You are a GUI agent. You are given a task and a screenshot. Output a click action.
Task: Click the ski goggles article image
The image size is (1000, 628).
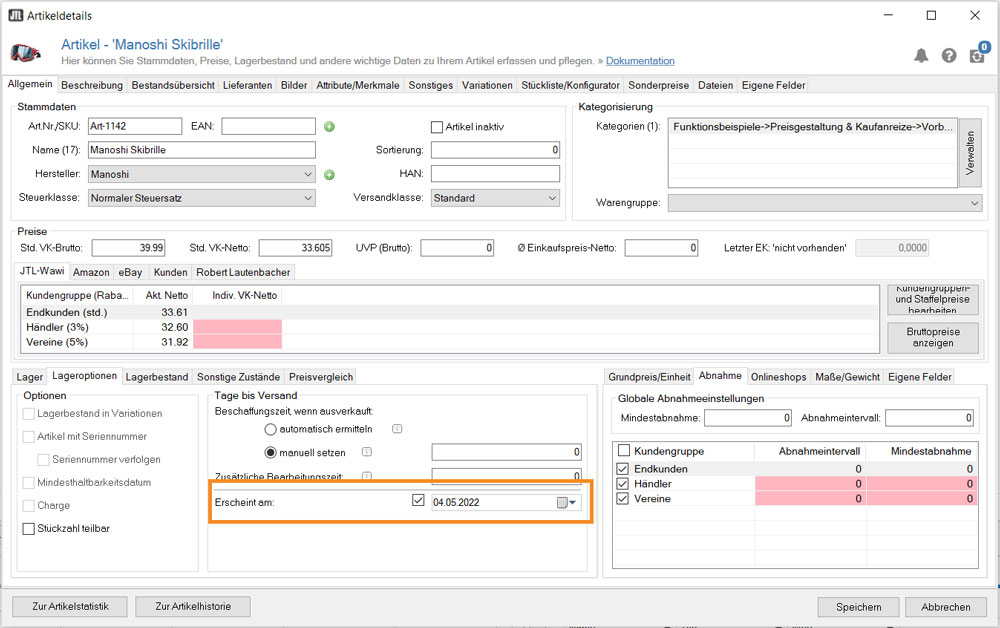pyautogui.click(x=26, y=52)
